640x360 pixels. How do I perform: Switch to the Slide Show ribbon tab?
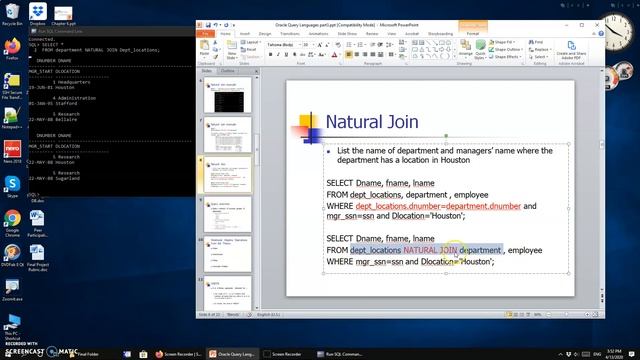click(347, 34)
